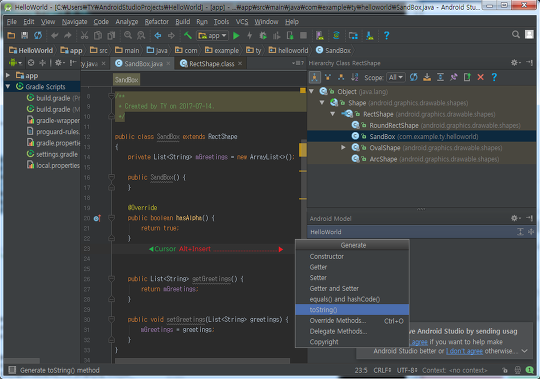This screenshot has width=540, height=379.
Task: Click the Redo arrow icon
Action: tap(68, 35)
